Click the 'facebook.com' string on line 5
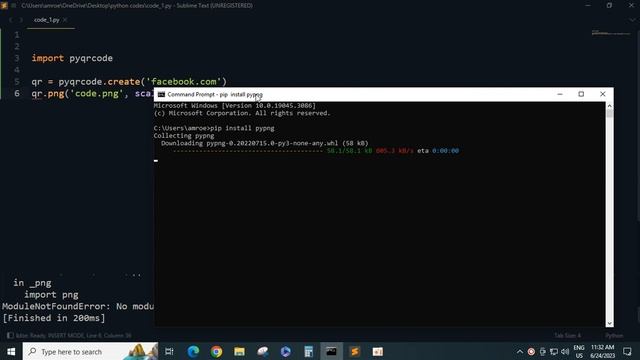640x360 pixels. click(183, 81)
